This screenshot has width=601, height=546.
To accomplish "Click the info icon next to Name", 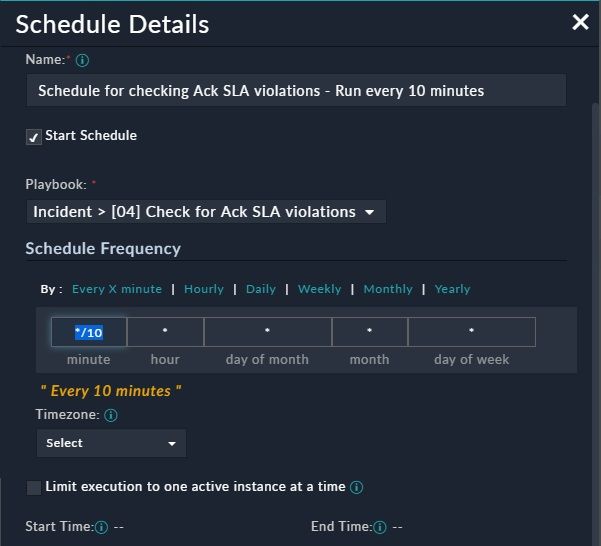I will 82,60.
